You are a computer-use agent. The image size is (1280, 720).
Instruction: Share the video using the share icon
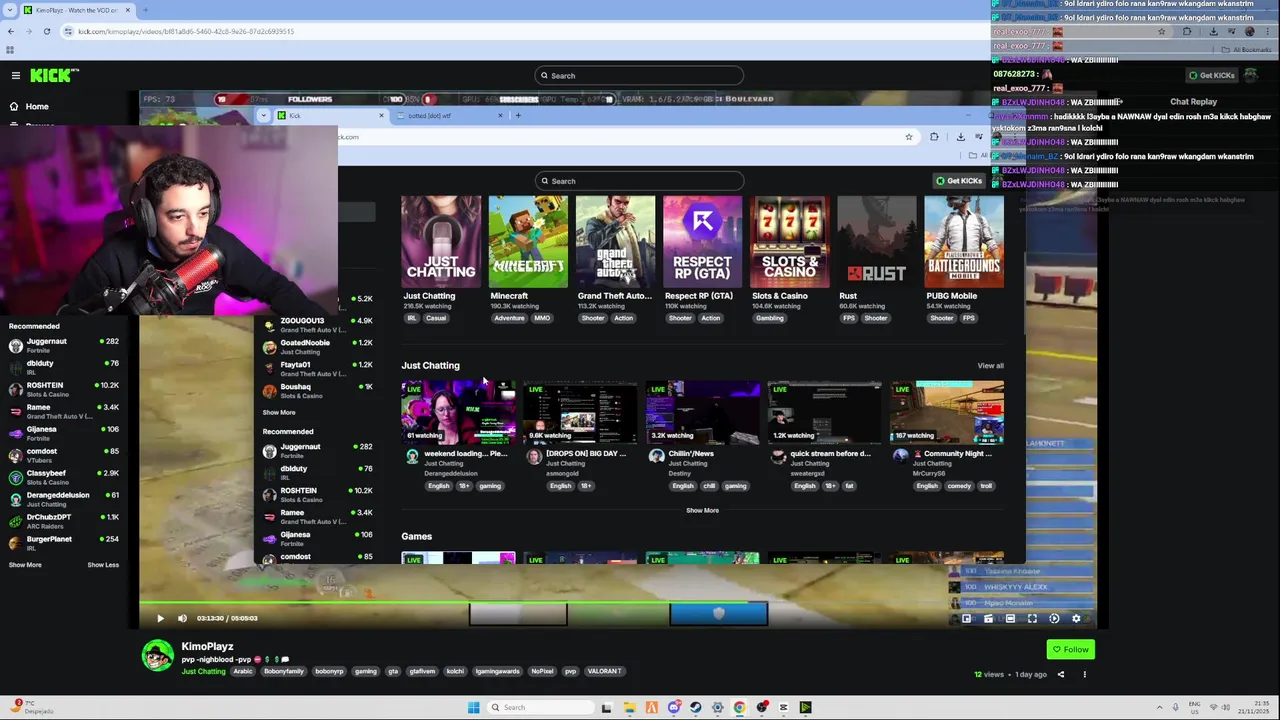1061,674
